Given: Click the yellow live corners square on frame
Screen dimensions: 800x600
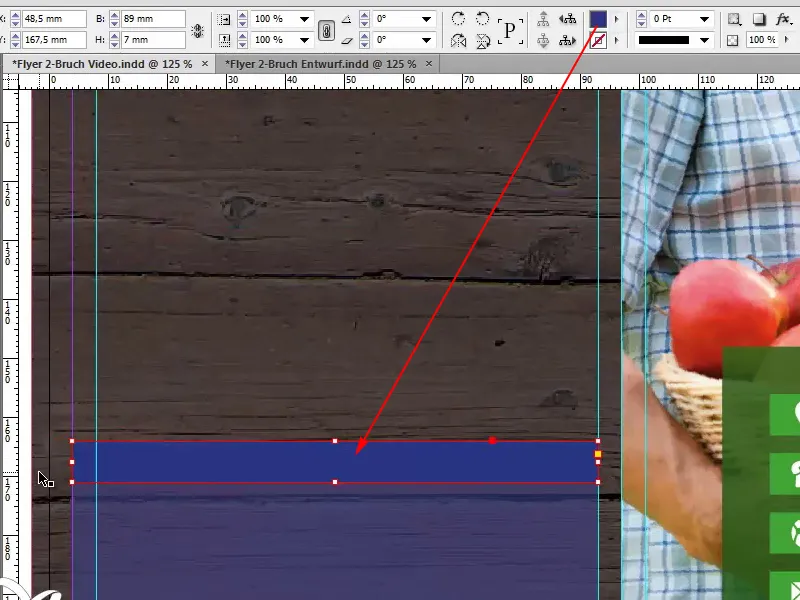Looking at the screenshot, I should point(598,454).
